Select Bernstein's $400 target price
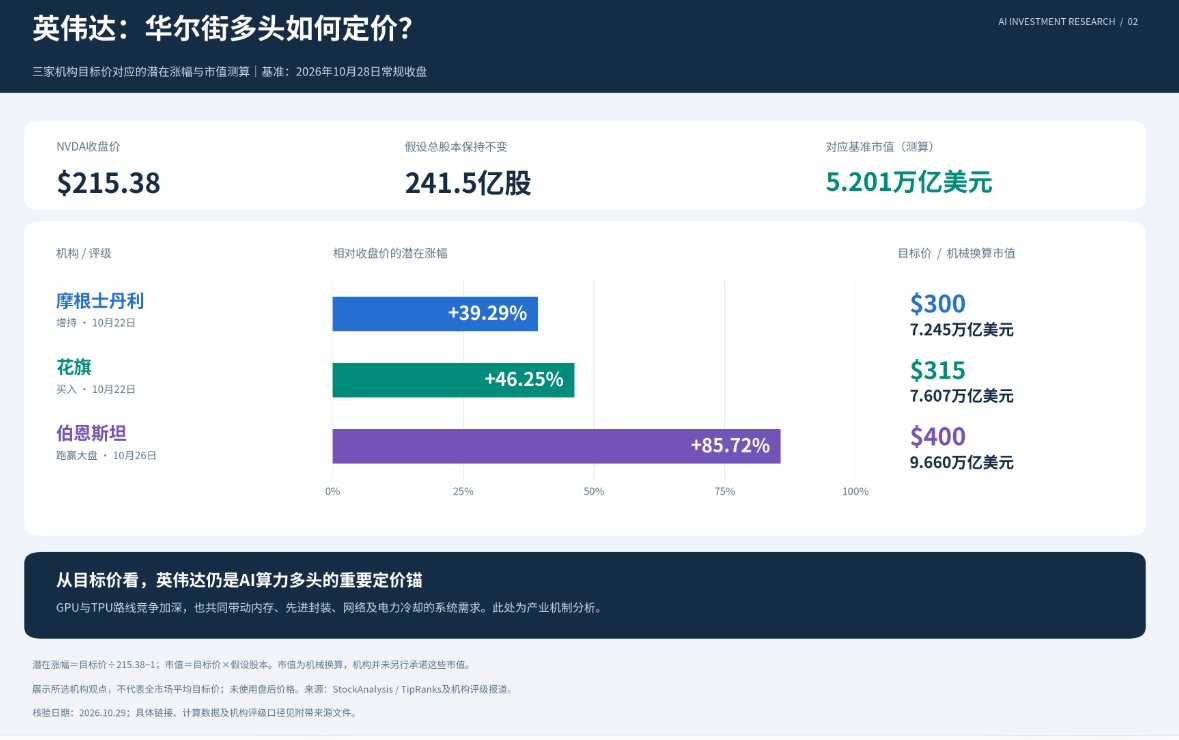The height and width of the screenshot is (740, 1179). click(938, 437)
